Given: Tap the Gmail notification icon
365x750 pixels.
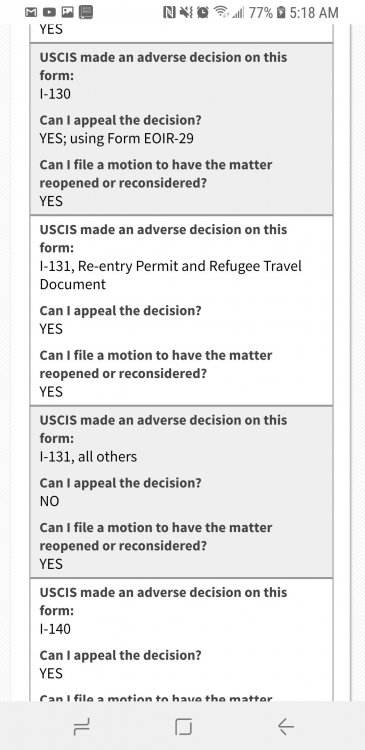Looking at the screenshot, I should (x=31, y=12).
